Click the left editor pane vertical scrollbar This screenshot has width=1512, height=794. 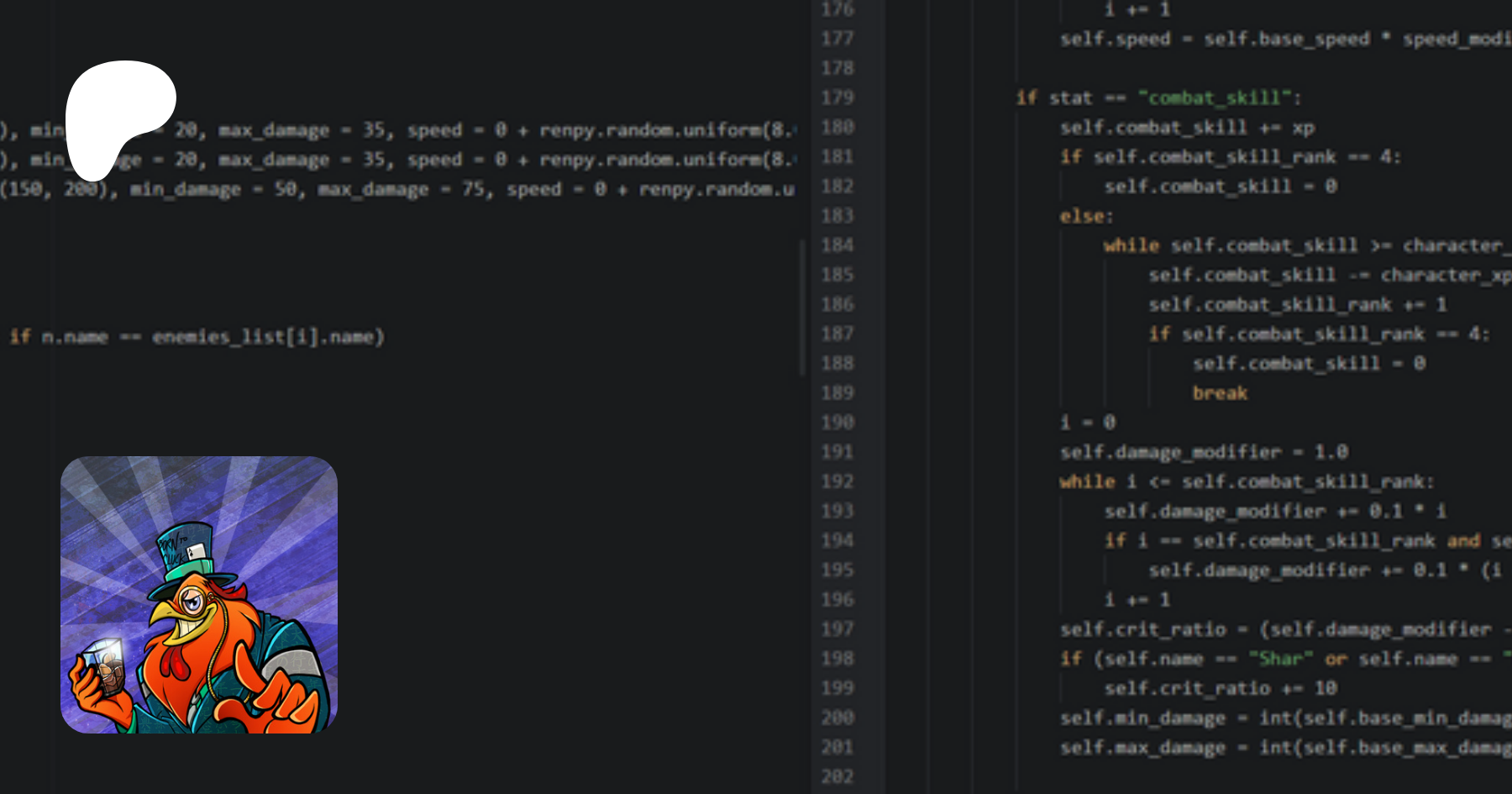pos(802,307)
